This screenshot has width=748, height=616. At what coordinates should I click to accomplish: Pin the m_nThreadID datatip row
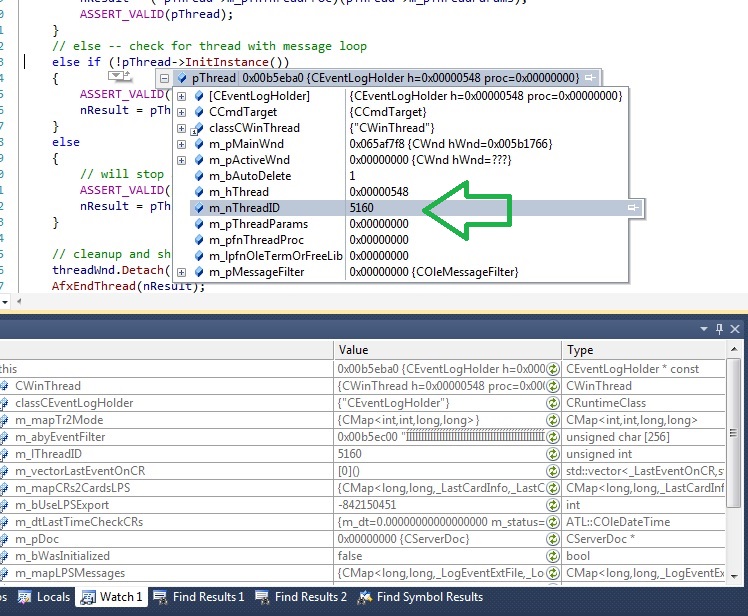tap(632, 207)
